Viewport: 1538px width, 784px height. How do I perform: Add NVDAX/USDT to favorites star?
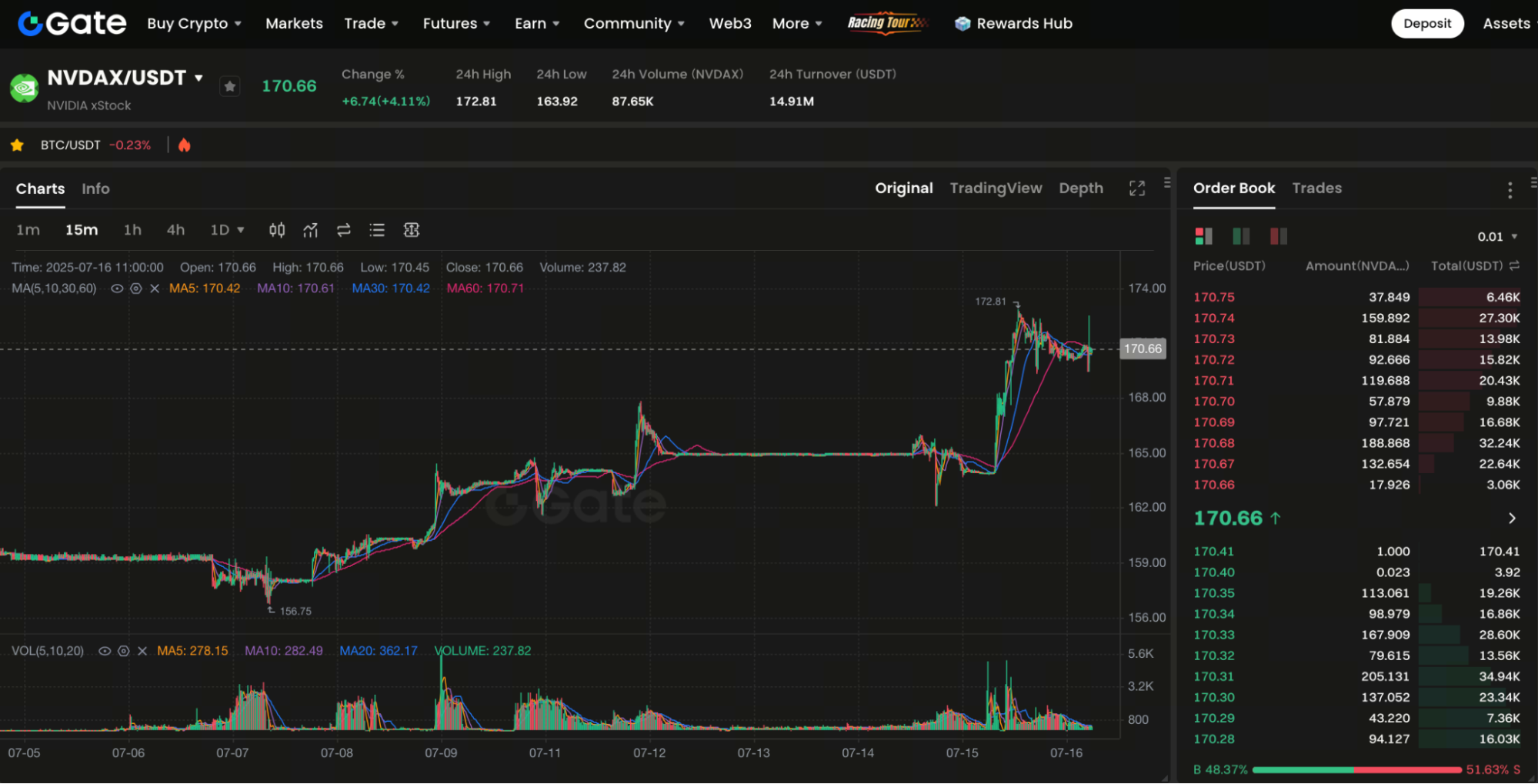(x=229, y=86)
